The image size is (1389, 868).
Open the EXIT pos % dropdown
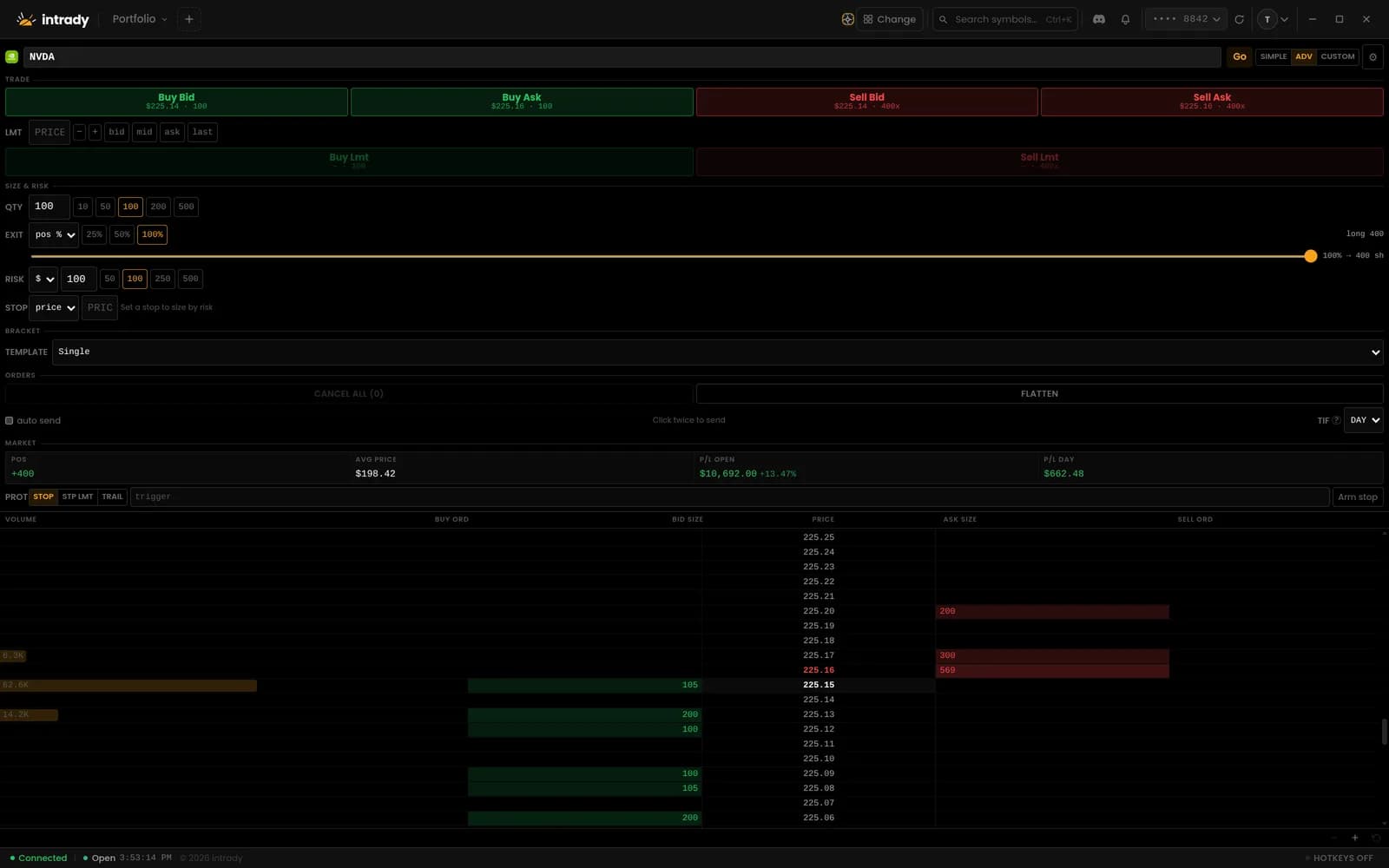[x=54, y=234]
